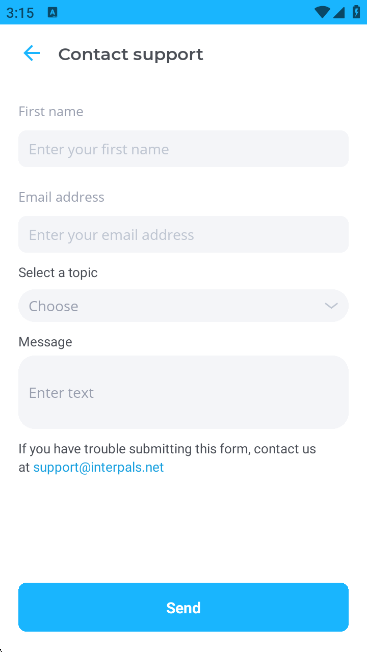Click inside the Message text area
The image size is (367, 652).
(x=183, y=392)
